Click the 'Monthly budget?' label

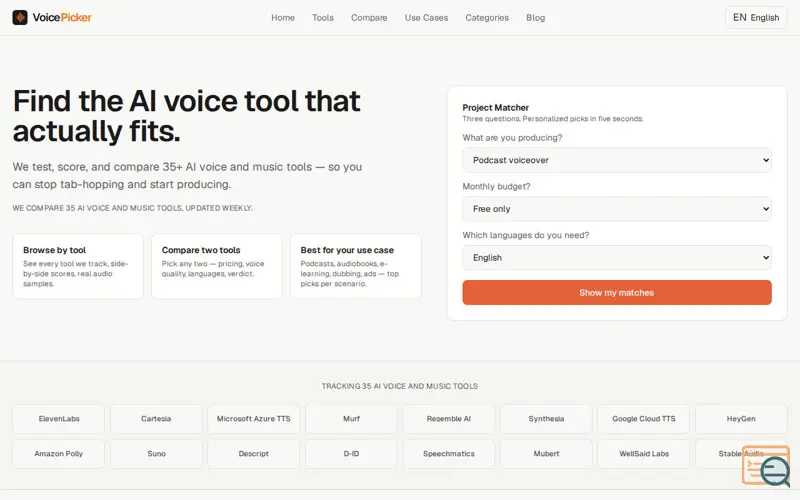[x=496, y=187]
